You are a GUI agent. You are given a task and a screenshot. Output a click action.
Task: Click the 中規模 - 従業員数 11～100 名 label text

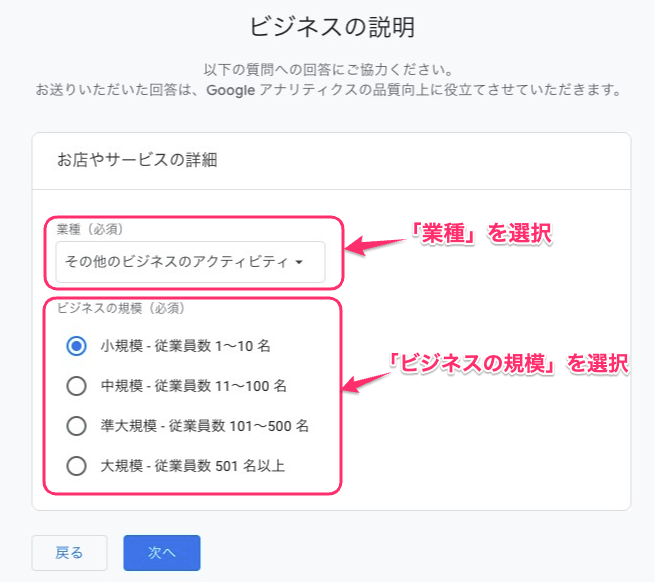click(x=194, y=386)
